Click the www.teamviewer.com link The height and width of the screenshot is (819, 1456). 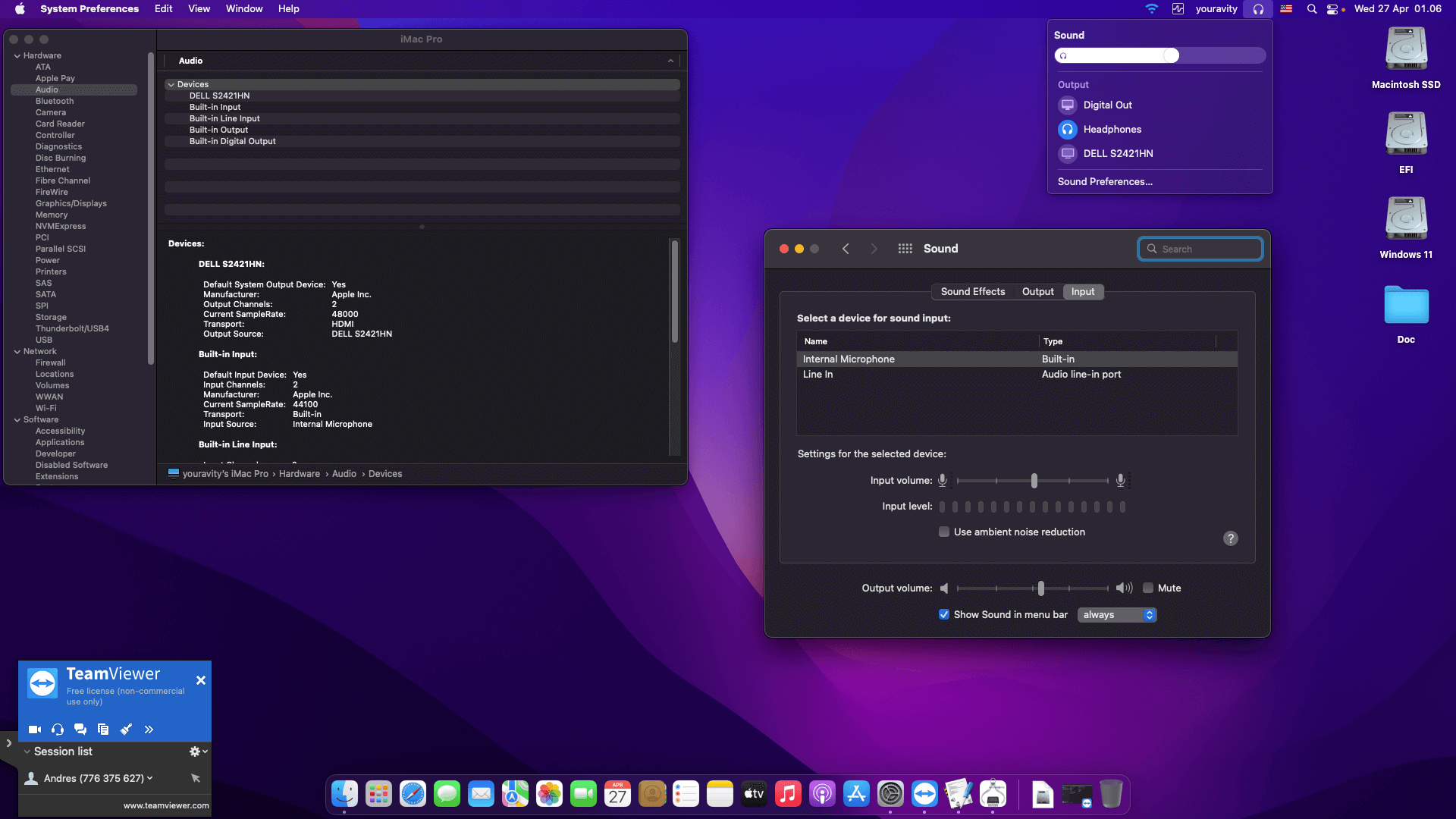coord(166,806)
